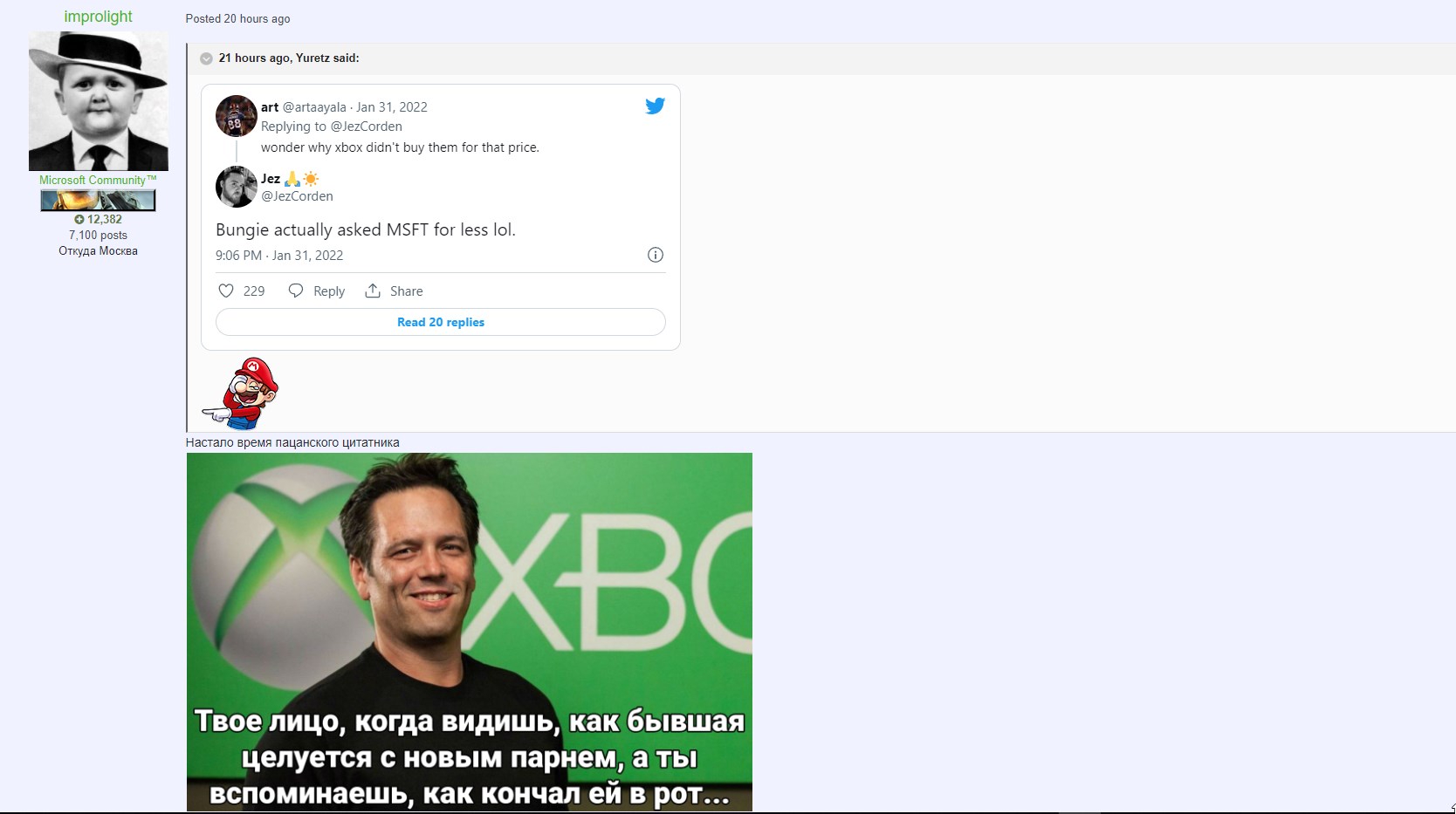Select text 'wonder why xbox didn't buy them for that price.'

click(x=400, y=147)
